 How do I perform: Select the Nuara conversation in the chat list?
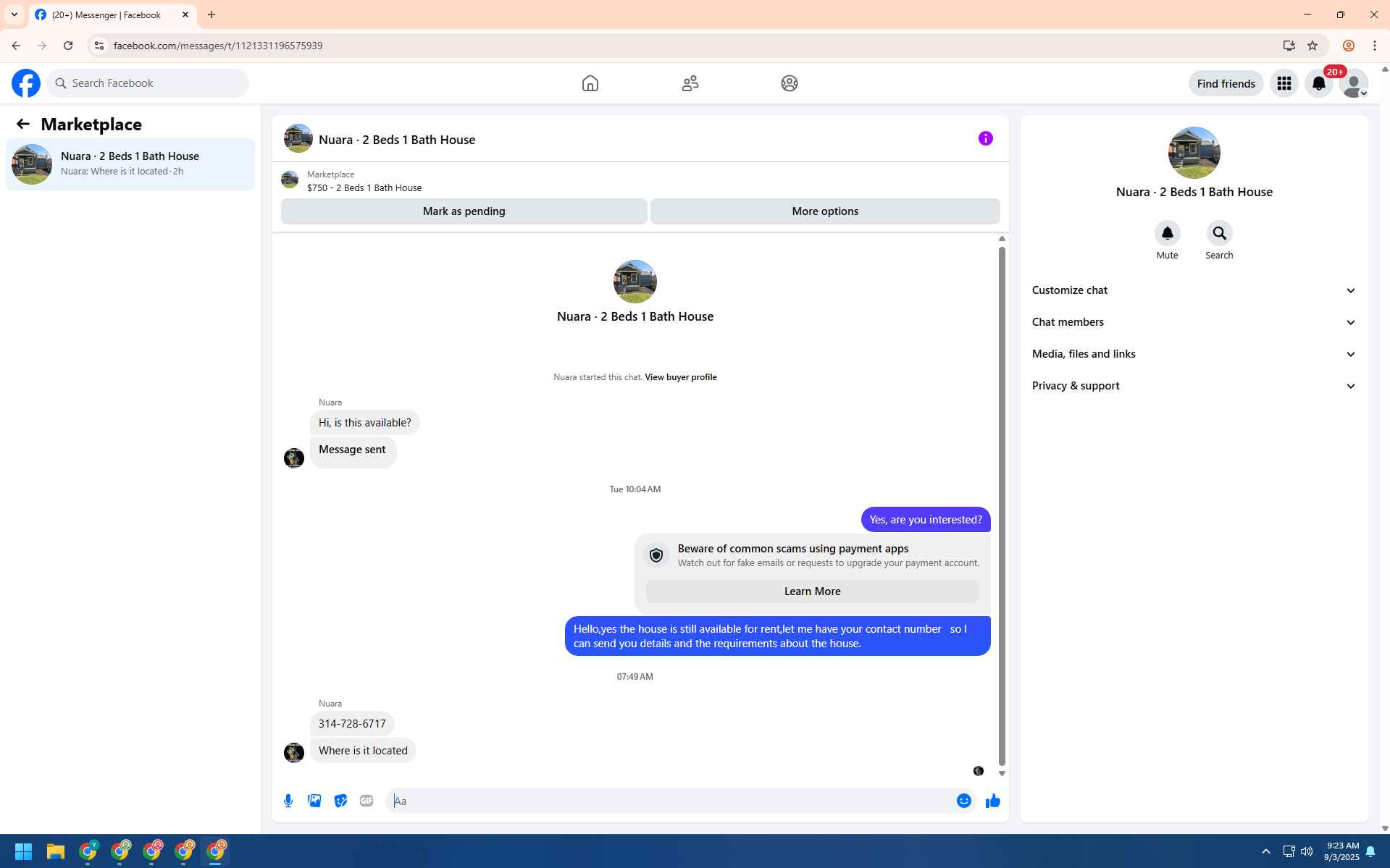click(130, 164)
